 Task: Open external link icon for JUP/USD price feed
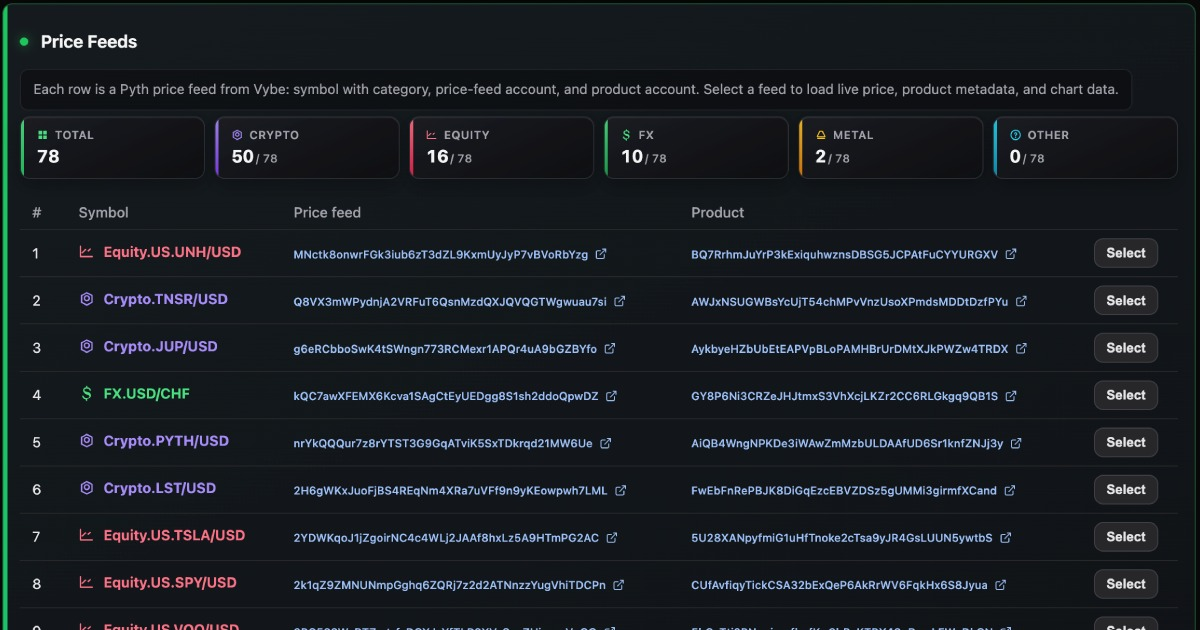click(x=610, y=349)
